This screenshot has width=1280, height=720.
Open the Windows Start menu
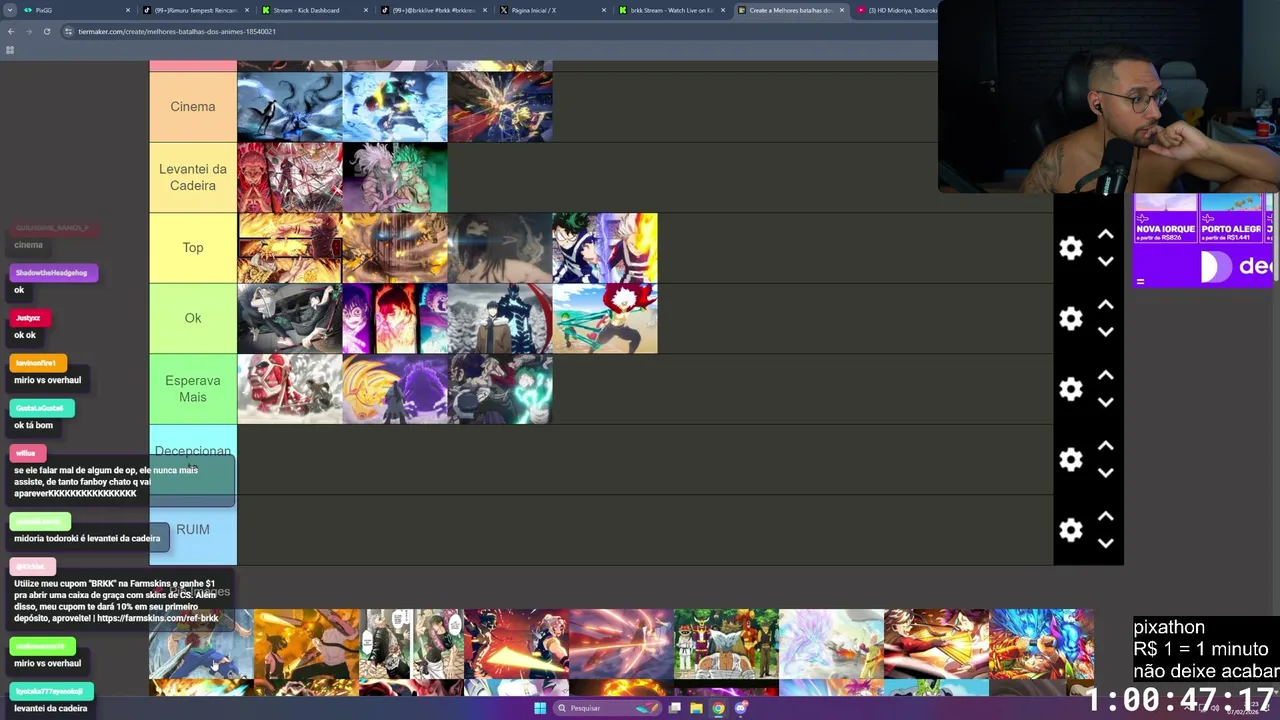[x=540, y=708]
